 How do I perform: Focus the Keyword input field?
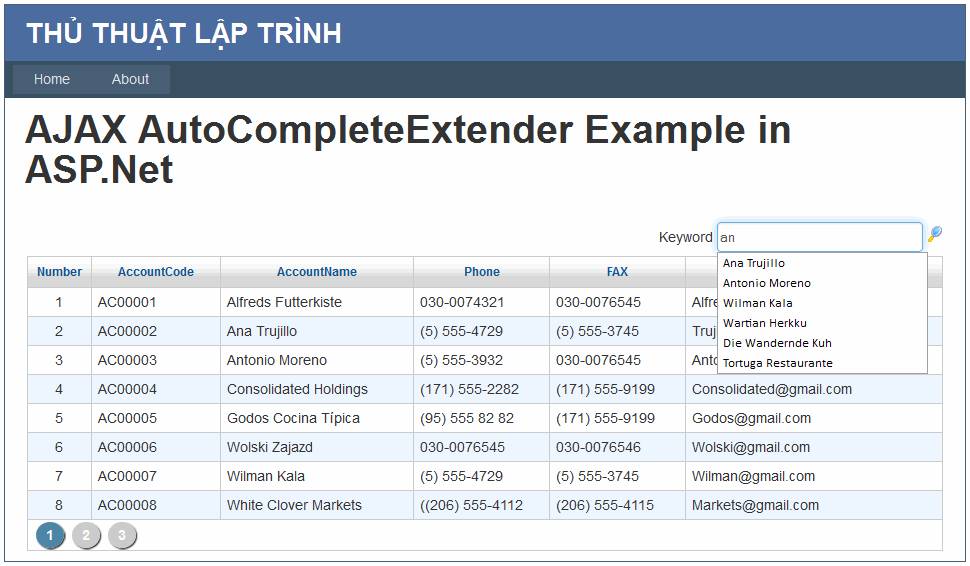(820, 238)
